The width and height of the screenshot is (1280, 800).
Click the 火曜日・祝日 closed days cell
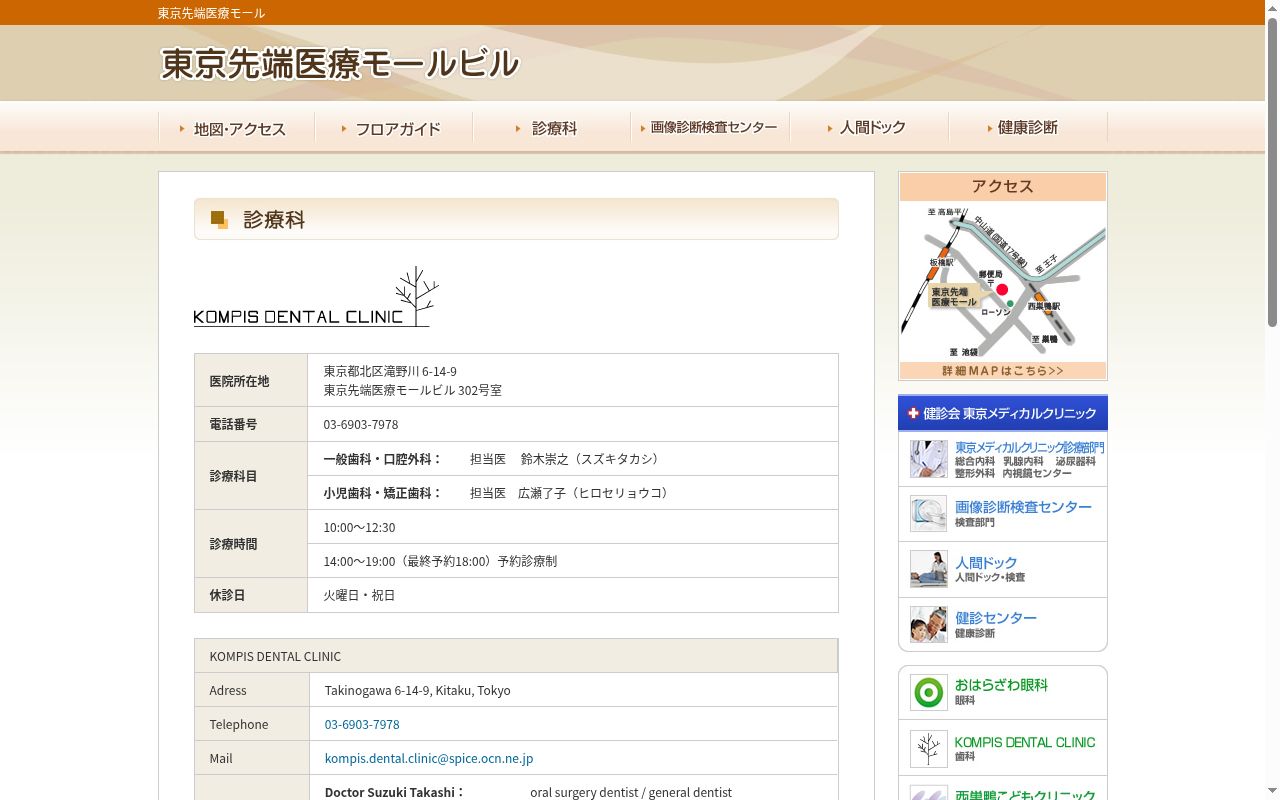pyautogui.click(x=572, y=595)
